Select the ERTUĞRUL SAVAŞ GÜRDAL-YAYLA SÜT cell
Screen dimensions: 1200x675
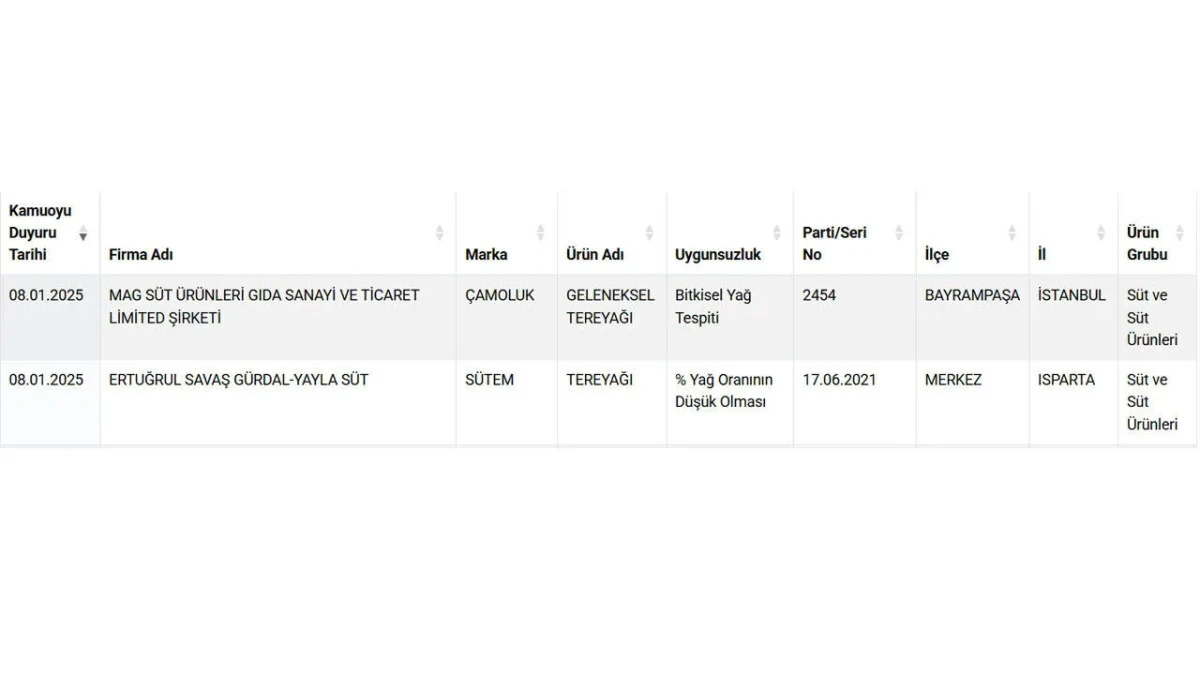(238, 380)
